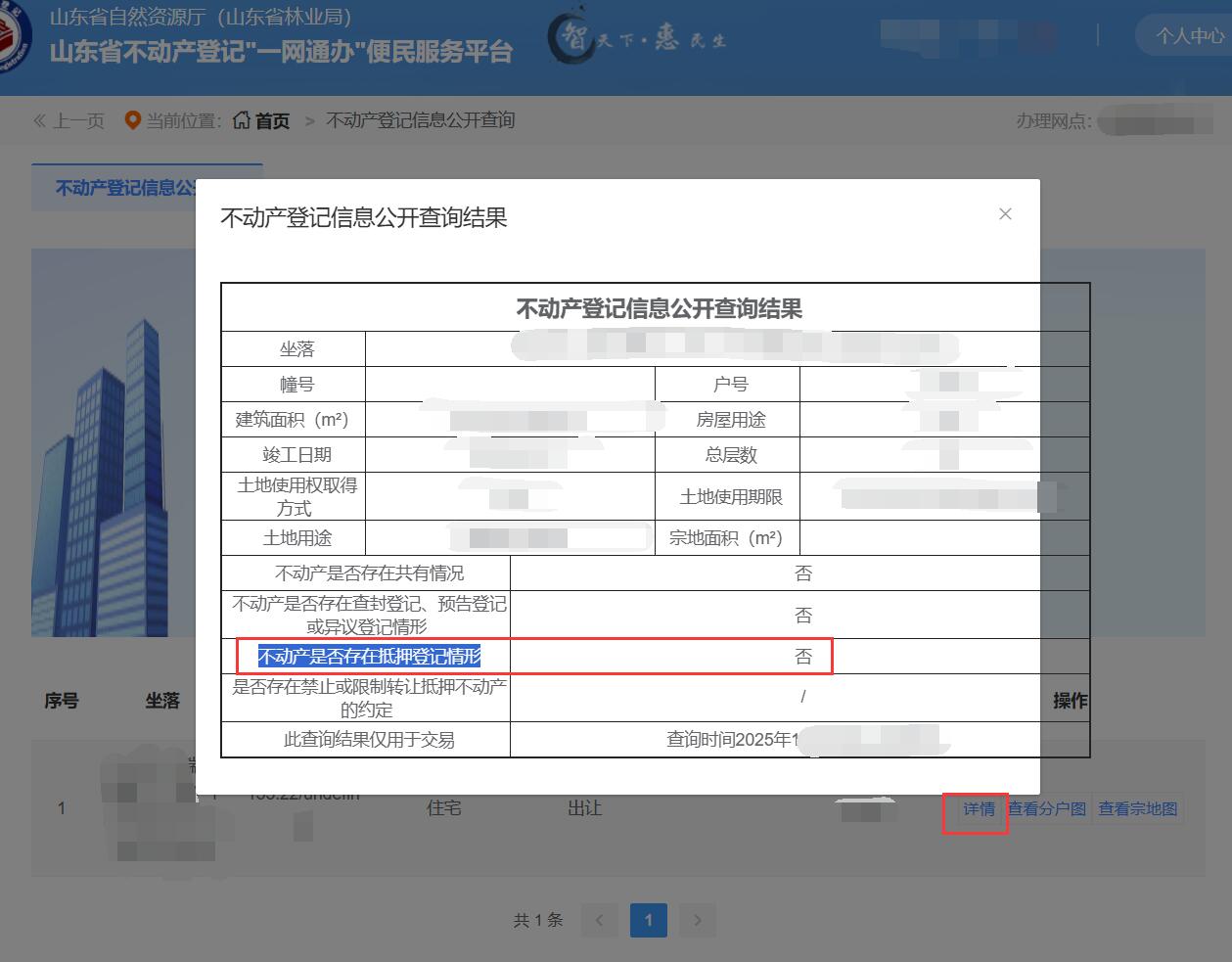Click the highlighted 不动产是否存在抵押登记情形 text
This screenshot has width=1232, height=962.
point(369,657)
